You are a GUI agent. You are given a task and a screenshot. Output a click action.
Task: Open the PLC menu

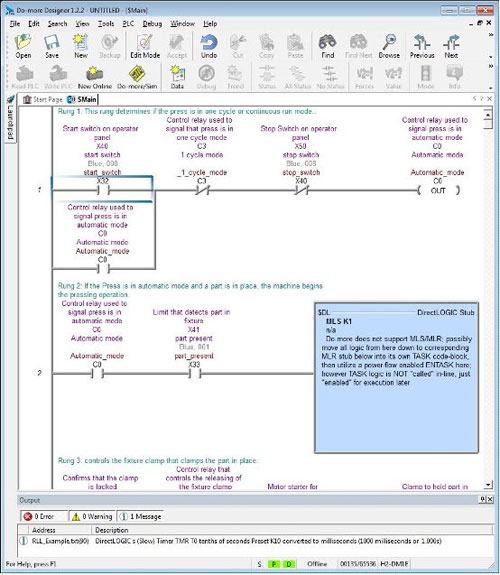[x=128, y=23]
